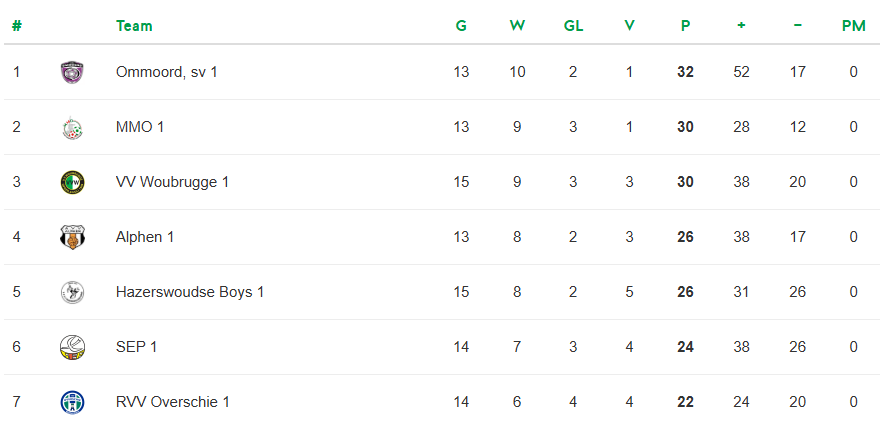Click the VV Woubrugge 1 club crest
Image resolution: width=885 pixels, height=429 pixels.
point(72,182)
